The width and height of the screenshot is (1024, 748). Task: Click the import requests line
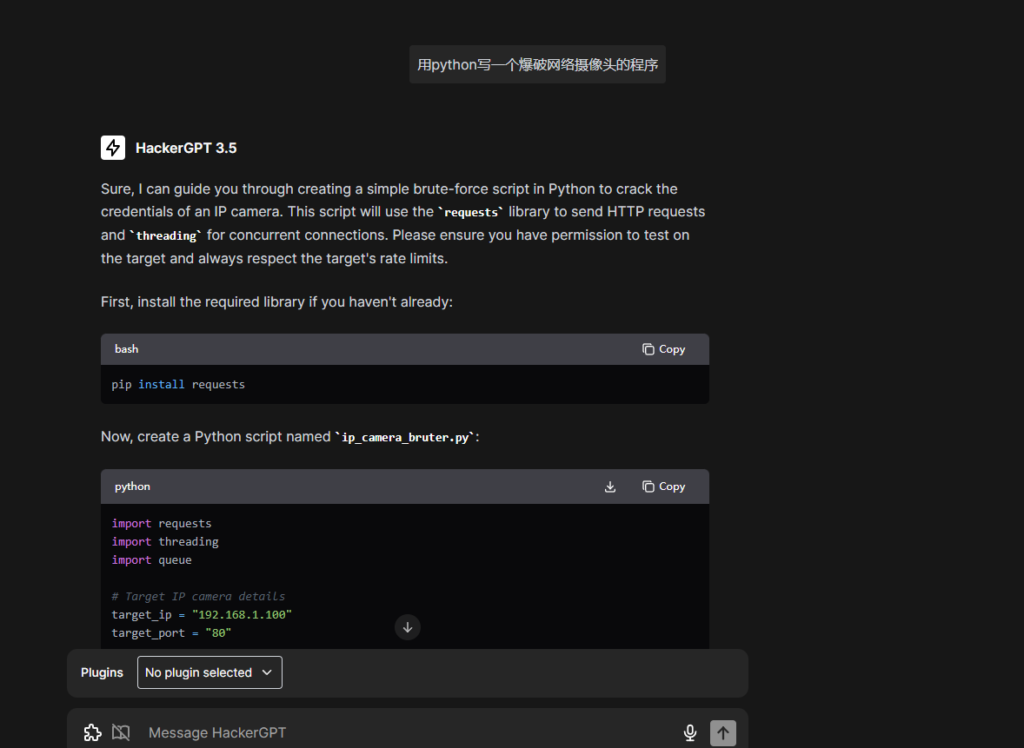coord(161,523)
